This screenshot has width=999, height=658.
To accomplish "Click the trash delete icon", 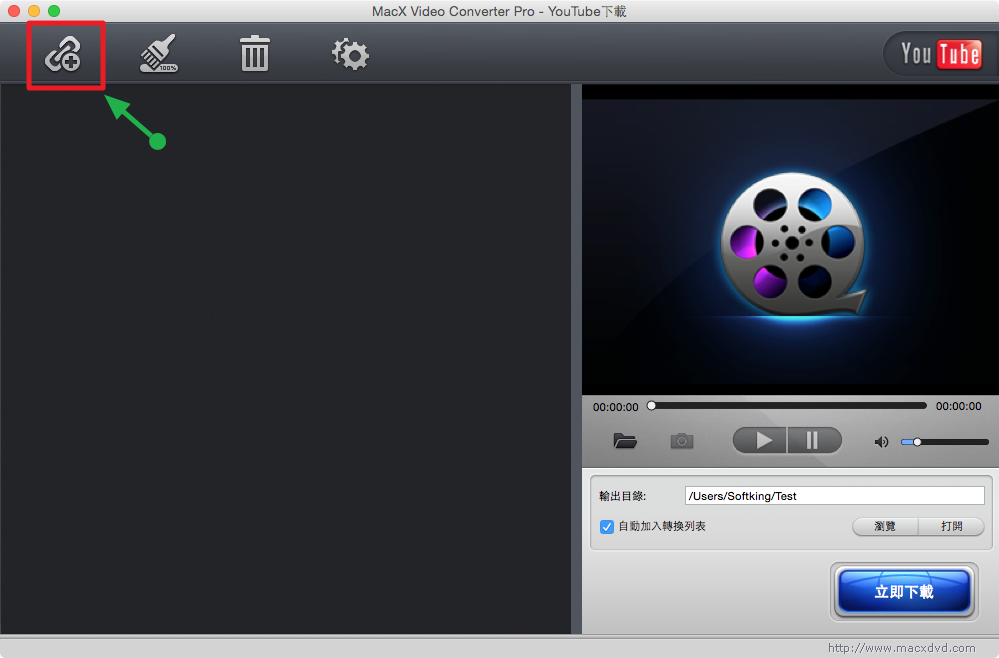I will [255, 54].
